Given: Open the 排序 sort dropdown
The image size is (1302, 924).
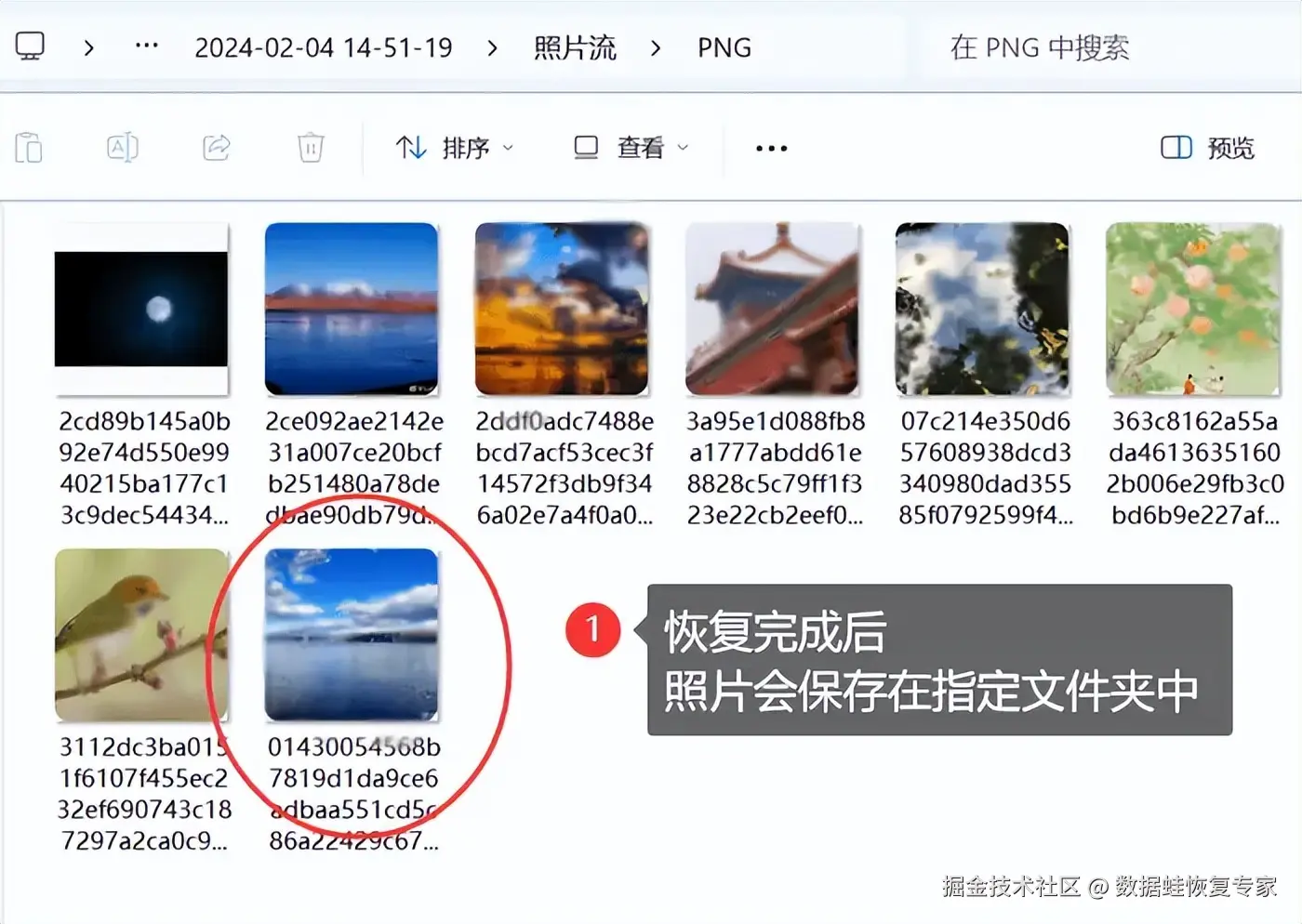Looking at the screenshot, I should (x=455, y=148).
